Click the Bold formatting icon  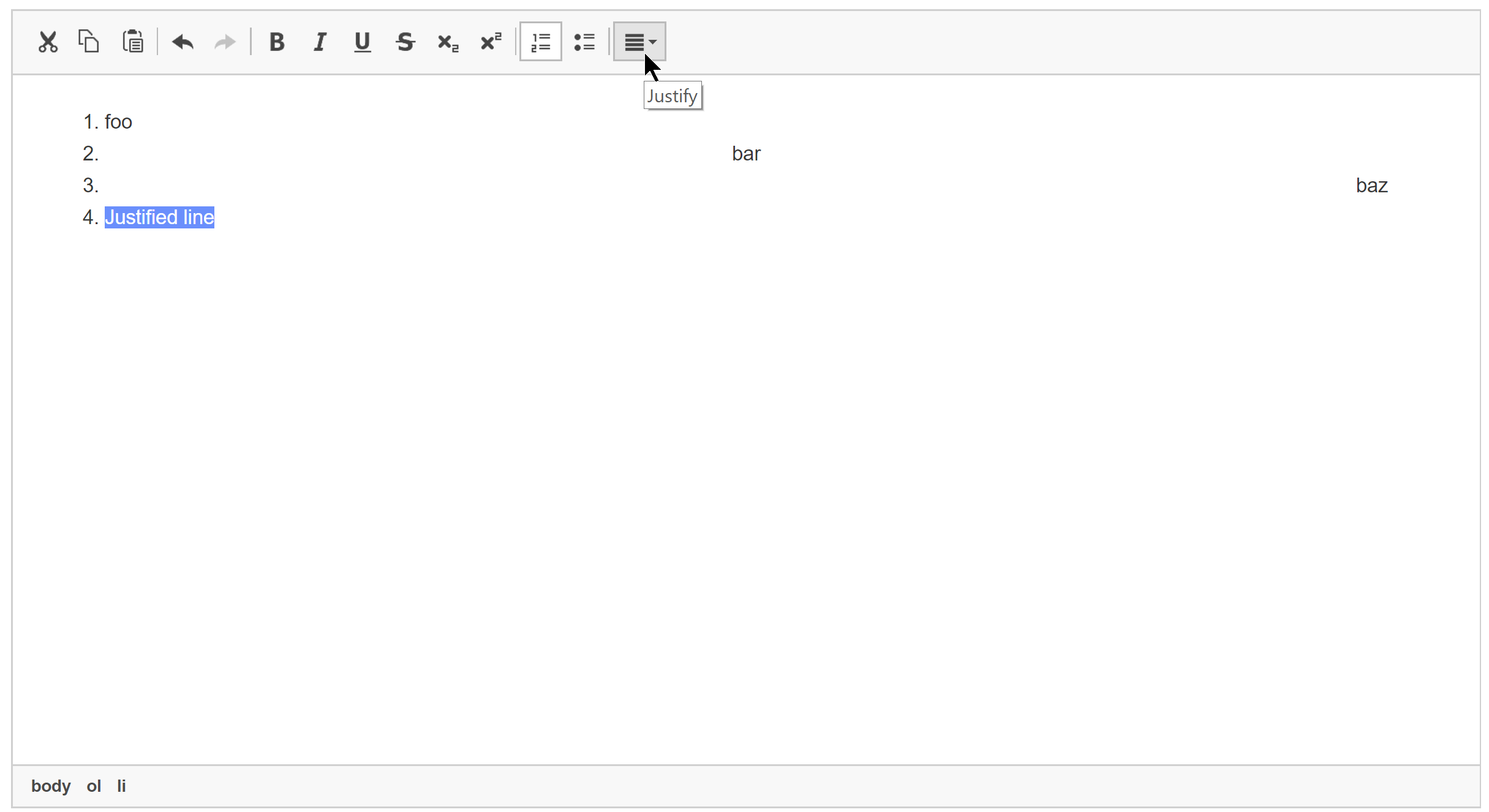pyautogui.click(x=275, y=41)
